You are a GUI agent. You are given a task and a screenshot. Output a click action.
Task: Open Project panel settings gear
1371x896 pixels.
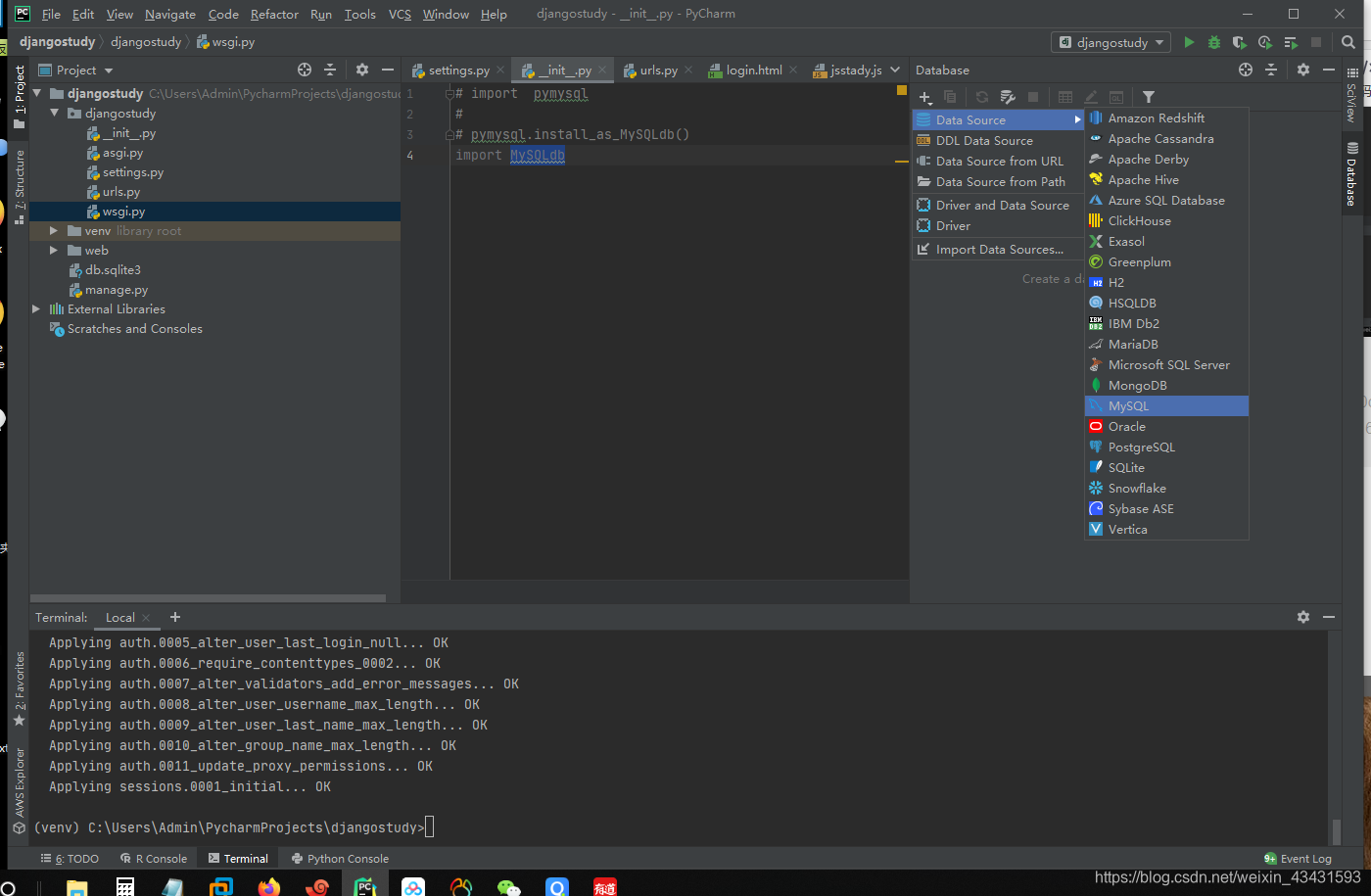(x=362, y=70)
